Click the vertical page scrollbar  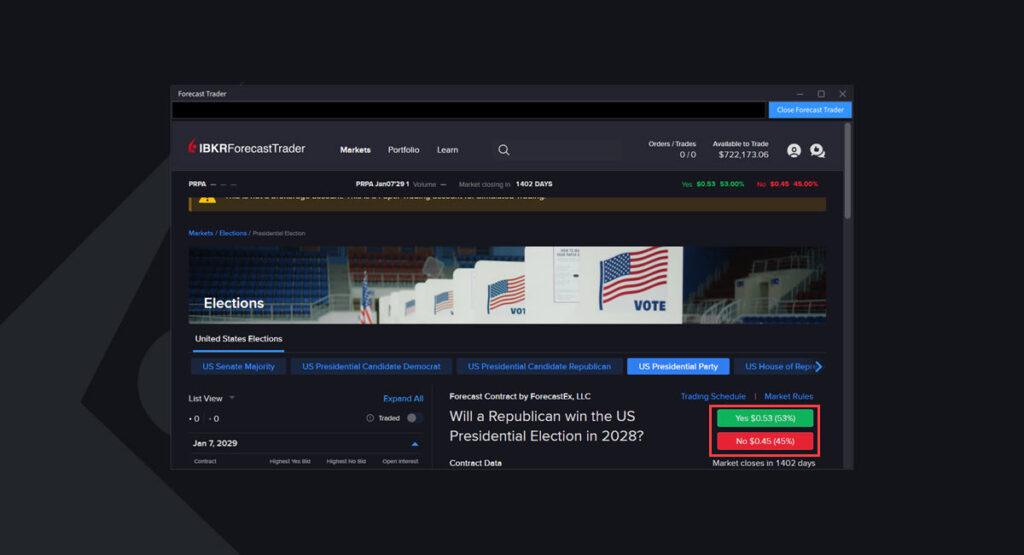[x=848, y=170]
